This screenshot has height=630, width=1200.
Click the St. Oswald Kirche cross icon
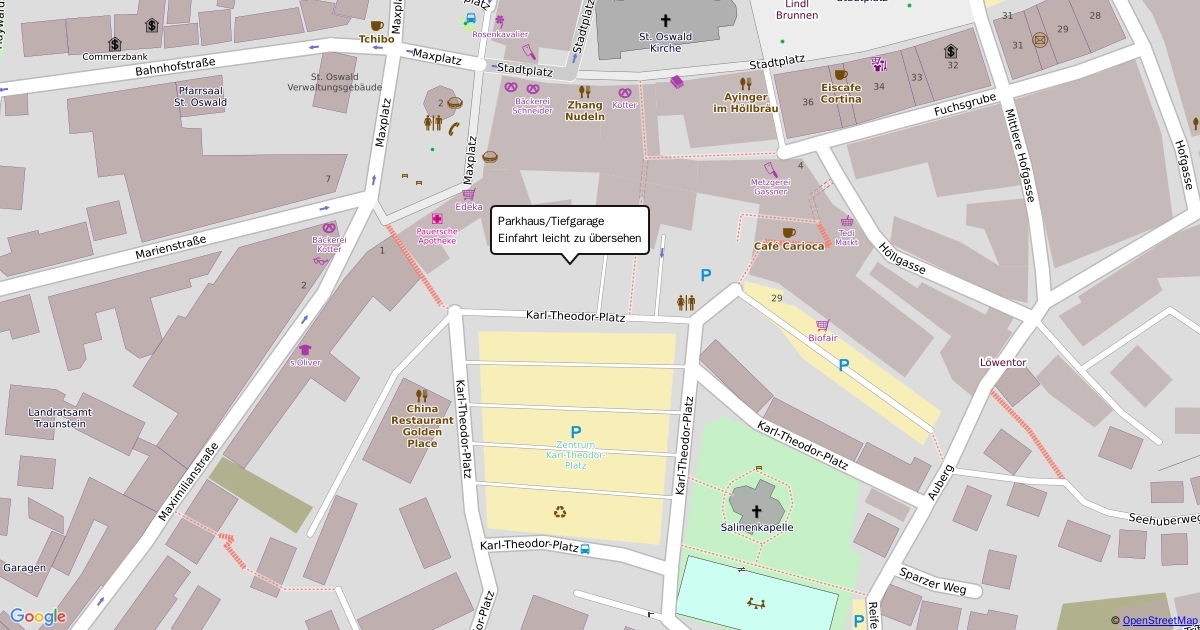coord(666,20)
